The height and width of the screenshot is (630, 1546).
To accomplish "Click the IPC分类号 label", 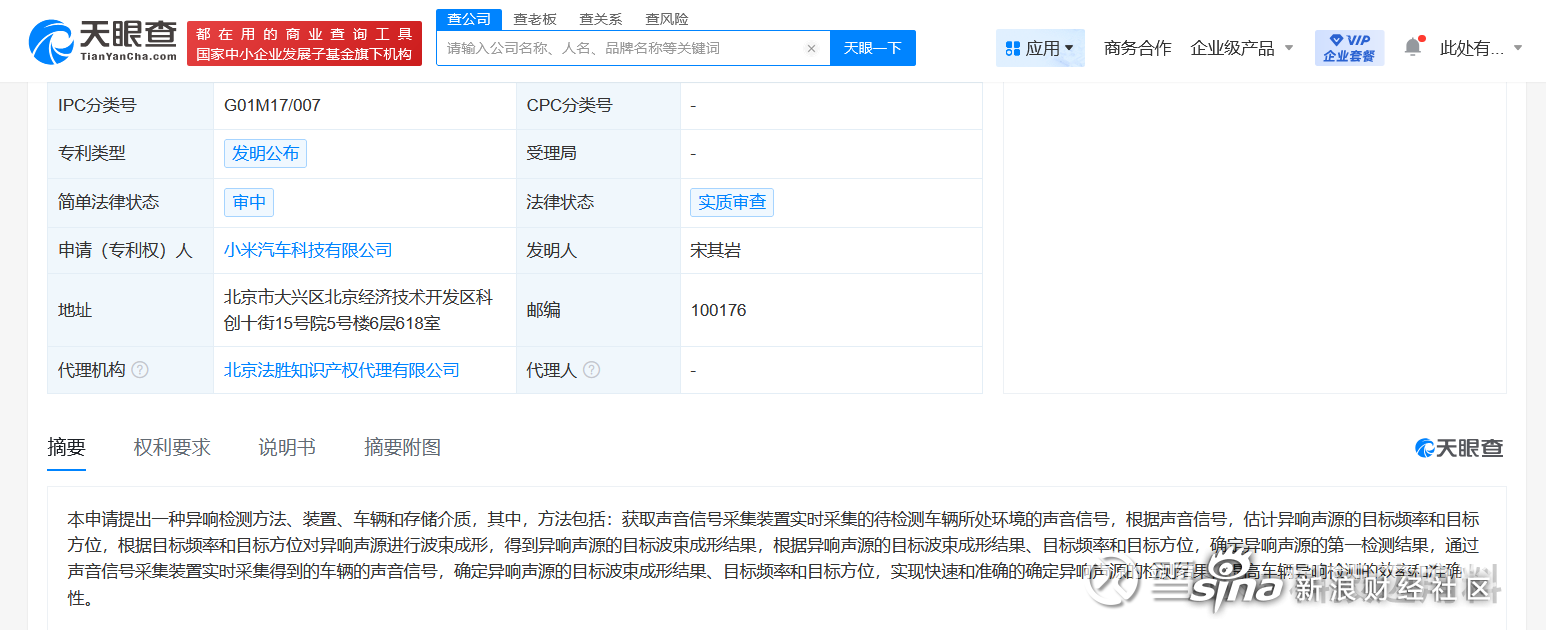I will [97, 105].
